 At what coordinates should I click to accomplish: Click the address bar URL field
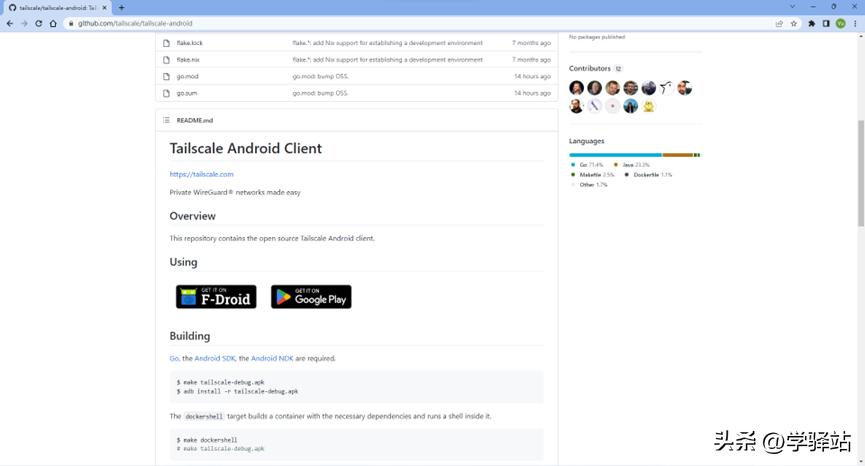click(x=419, y=24)
